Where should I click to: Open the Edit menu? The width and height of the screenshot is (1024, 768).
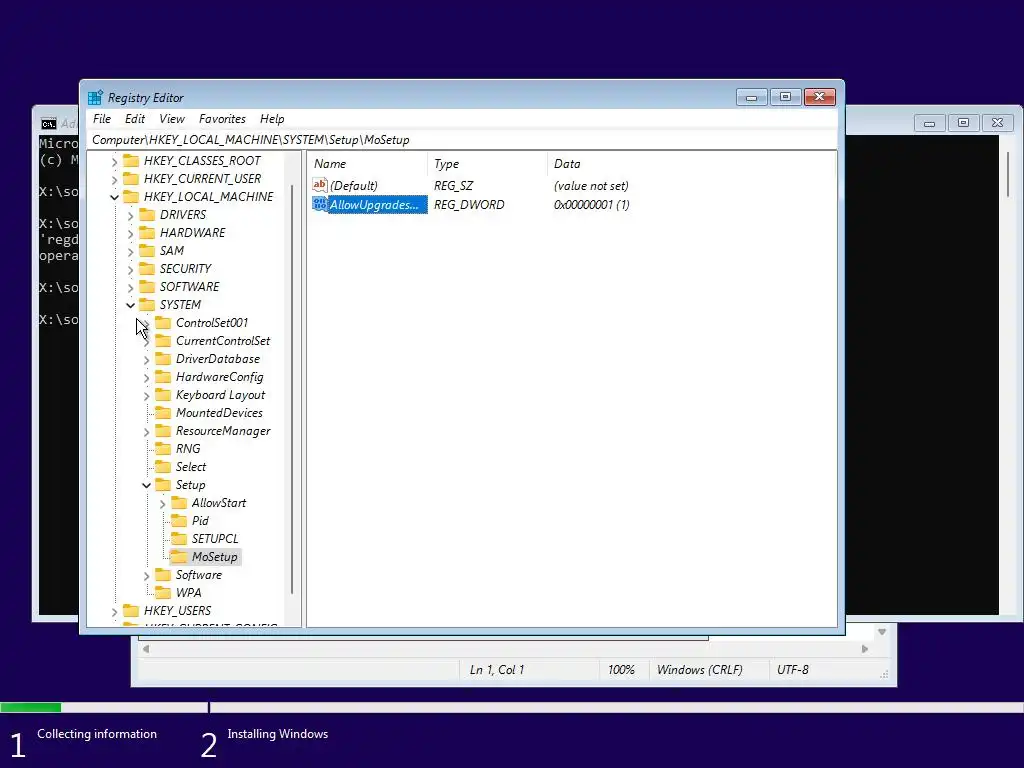coord(135,119)
